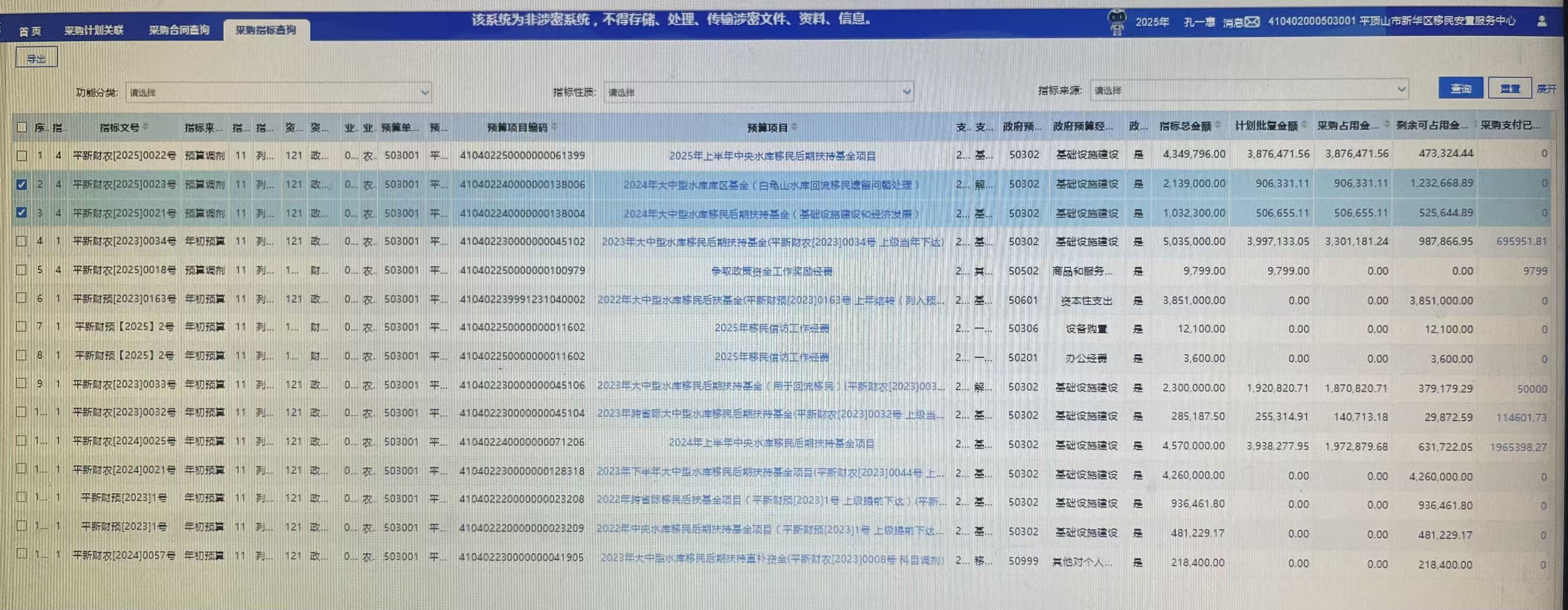Click the 展开 expand link
Image resolution: width=1568 pixels, height=610 pixels.
point(1546,89)
